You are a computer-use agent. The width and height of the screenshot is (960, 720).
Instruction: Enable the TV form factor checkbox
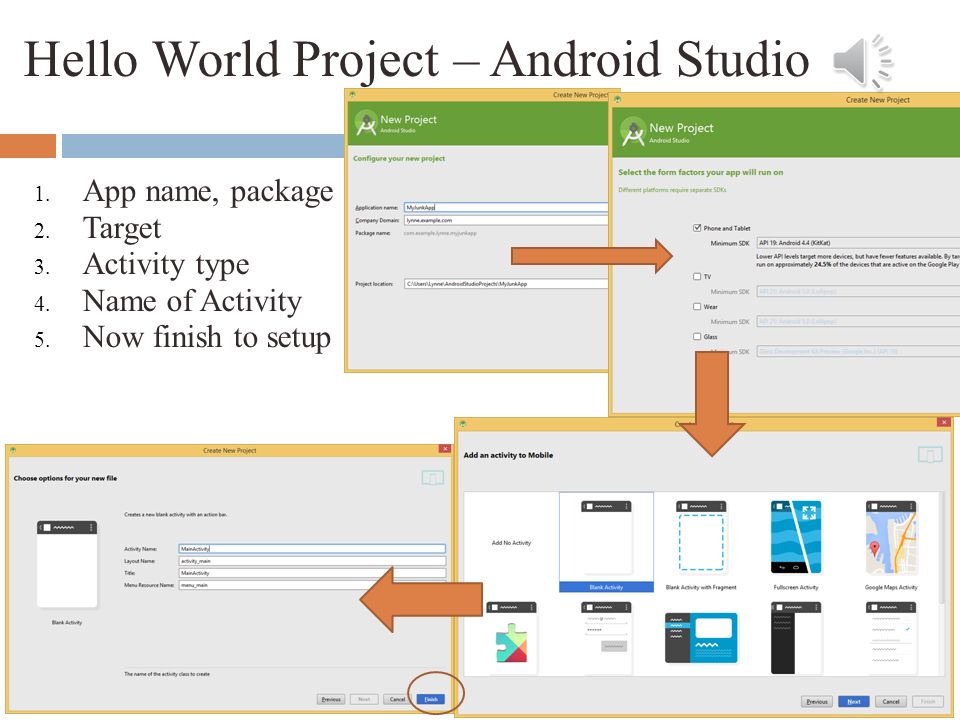(697, 276)
